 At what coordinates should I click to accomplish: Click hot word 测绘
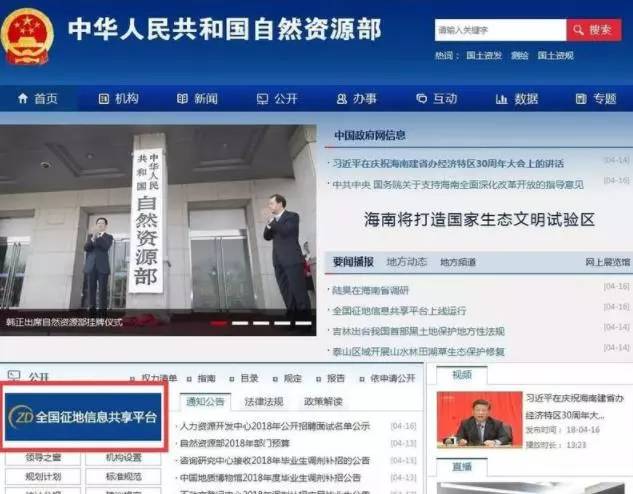[520, 55]
